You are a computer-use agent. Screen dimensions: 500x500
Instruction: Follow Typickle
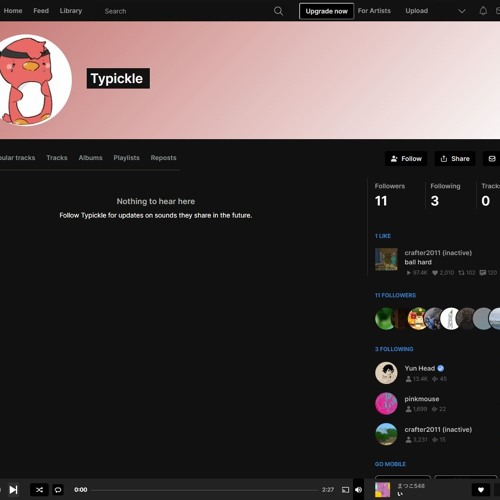(x=406, y=159)
